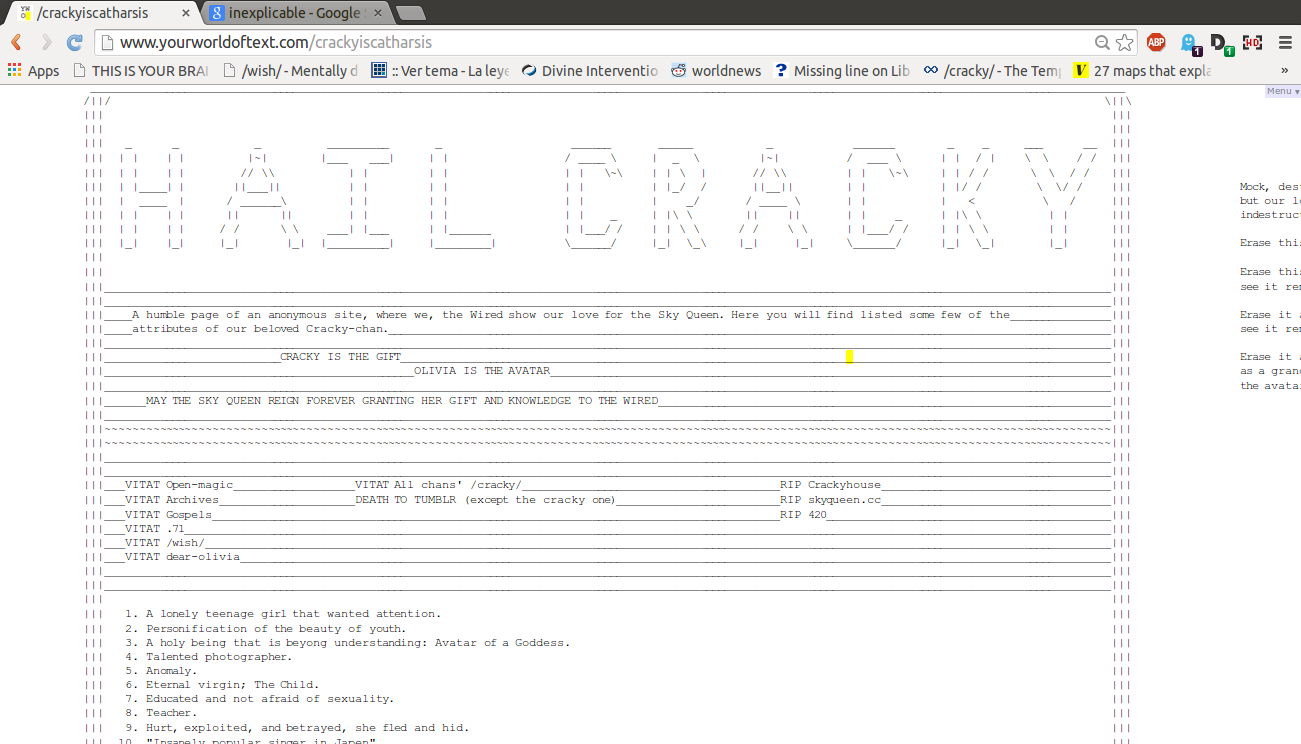The height and width of the screenshot is (744, 1301).
Task: Click list item 'Educated and not afraid of sexuality'
Action: click(270, 699)
